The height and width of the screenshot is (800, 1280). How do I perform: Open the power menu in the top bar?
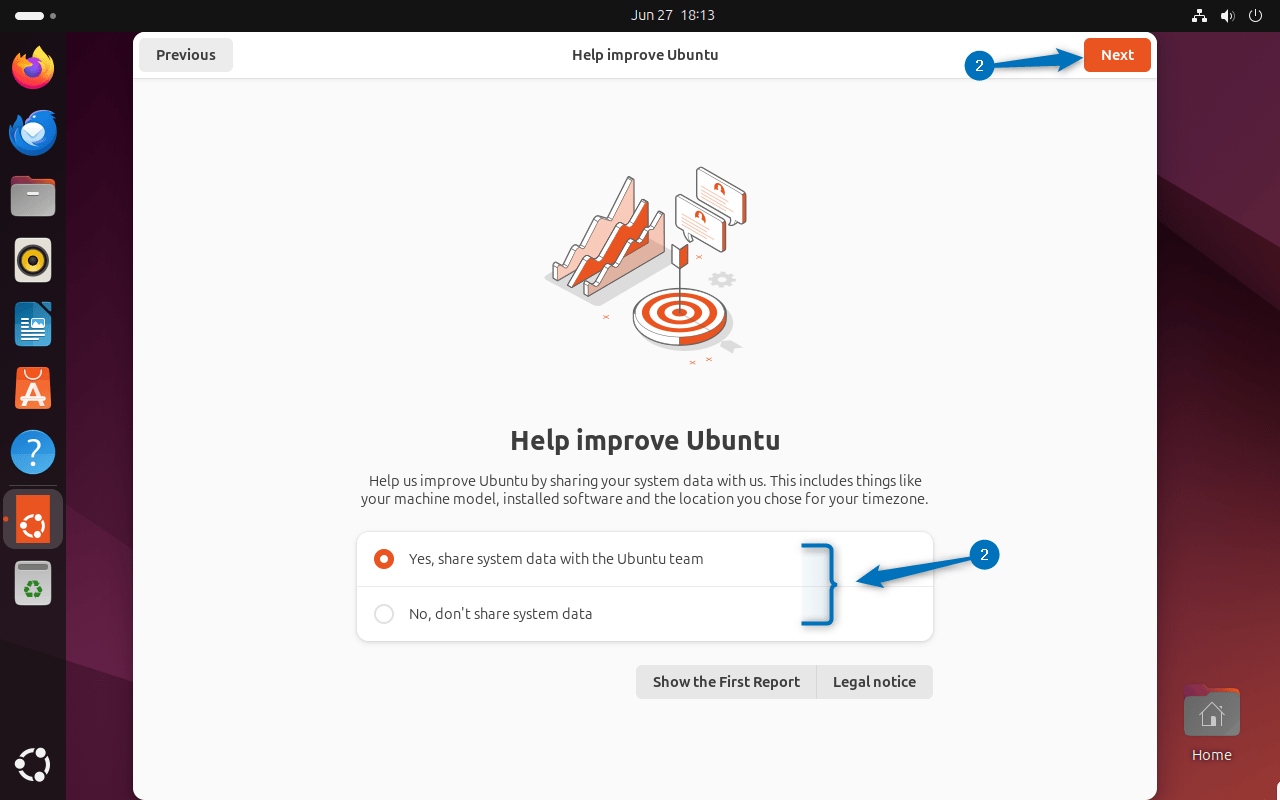[1255, 15]
